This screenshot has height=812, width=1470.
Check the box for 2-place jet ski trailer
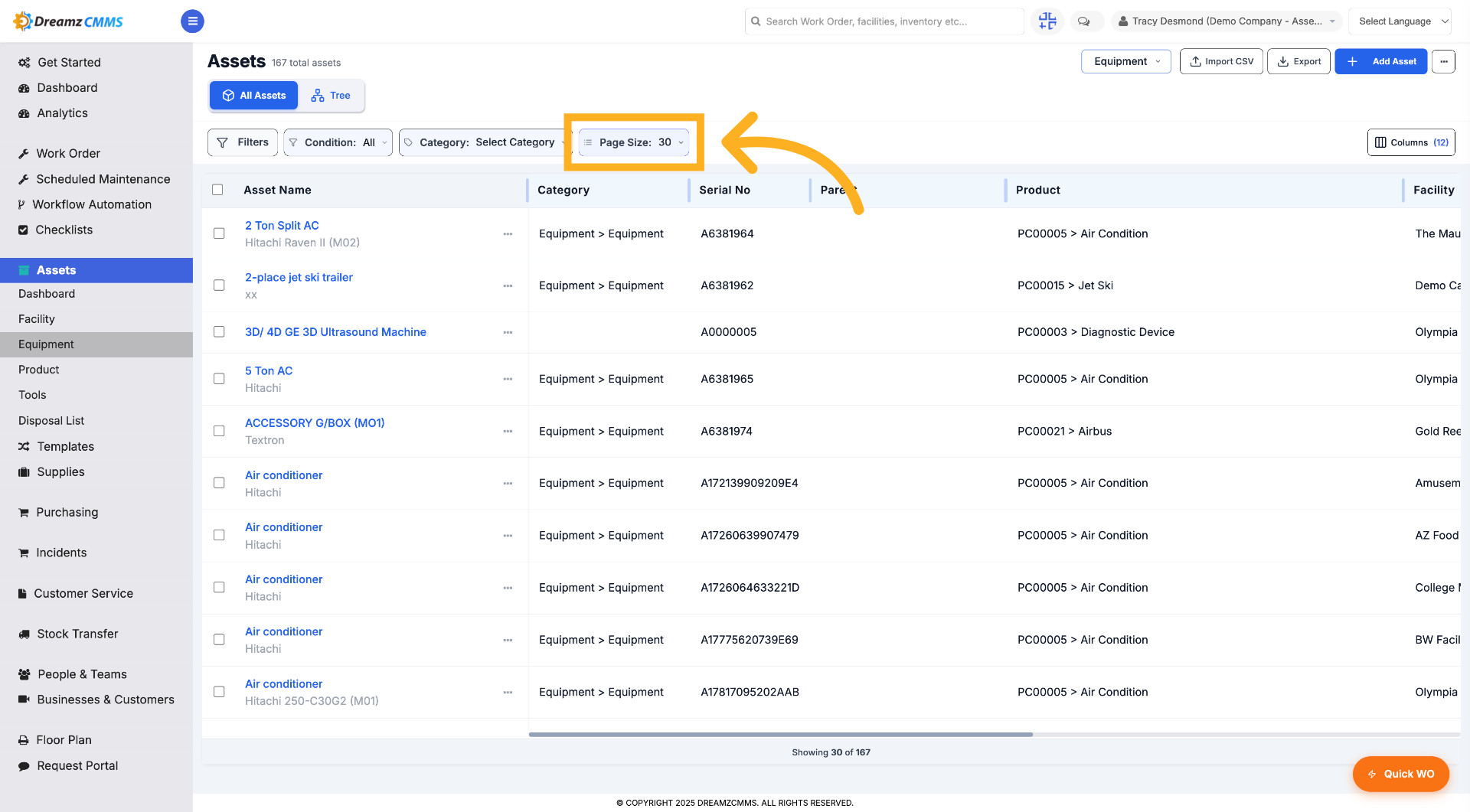click(219, 285)
